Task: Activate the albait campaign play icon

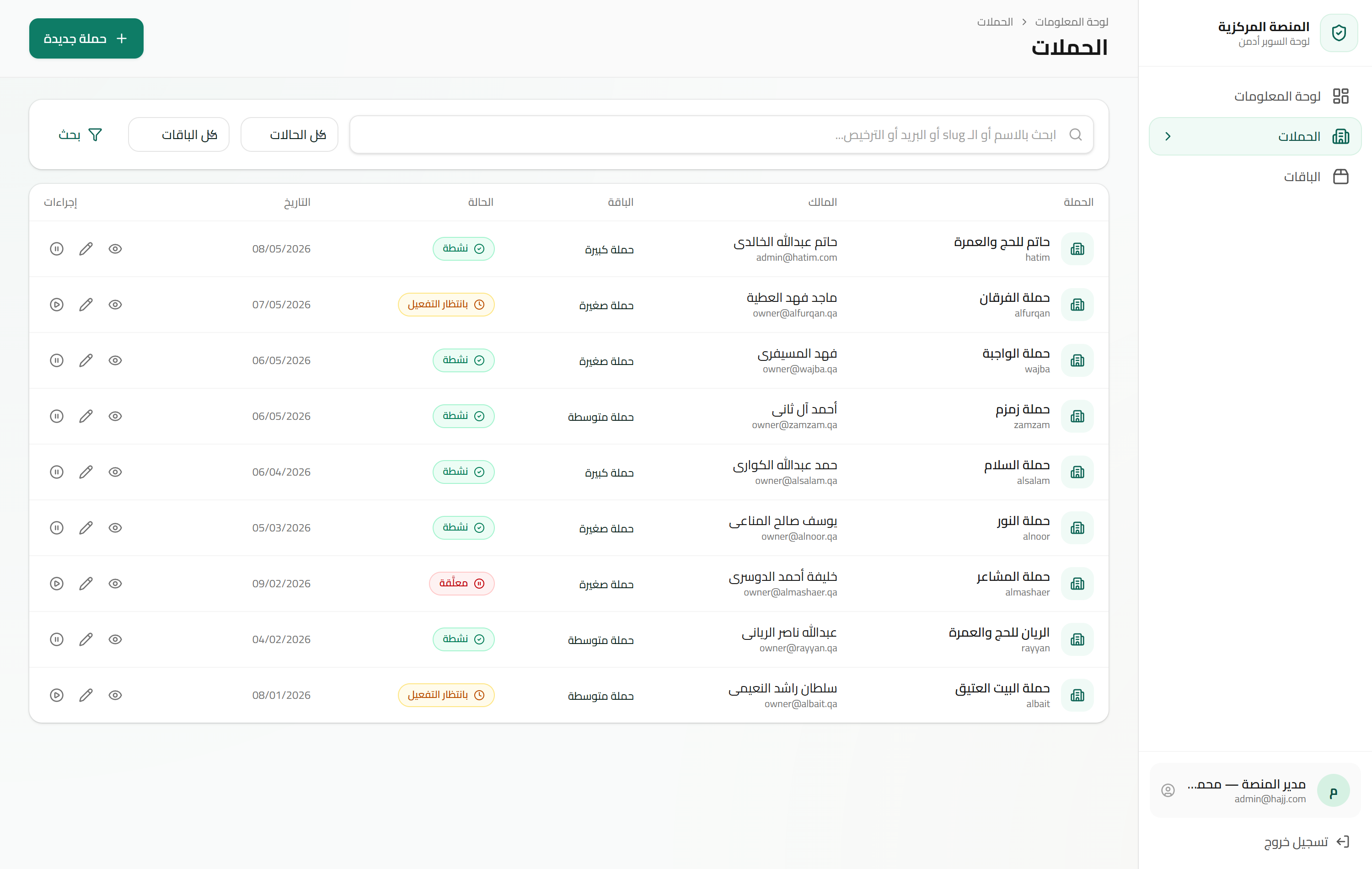Action: click(56, 696)
